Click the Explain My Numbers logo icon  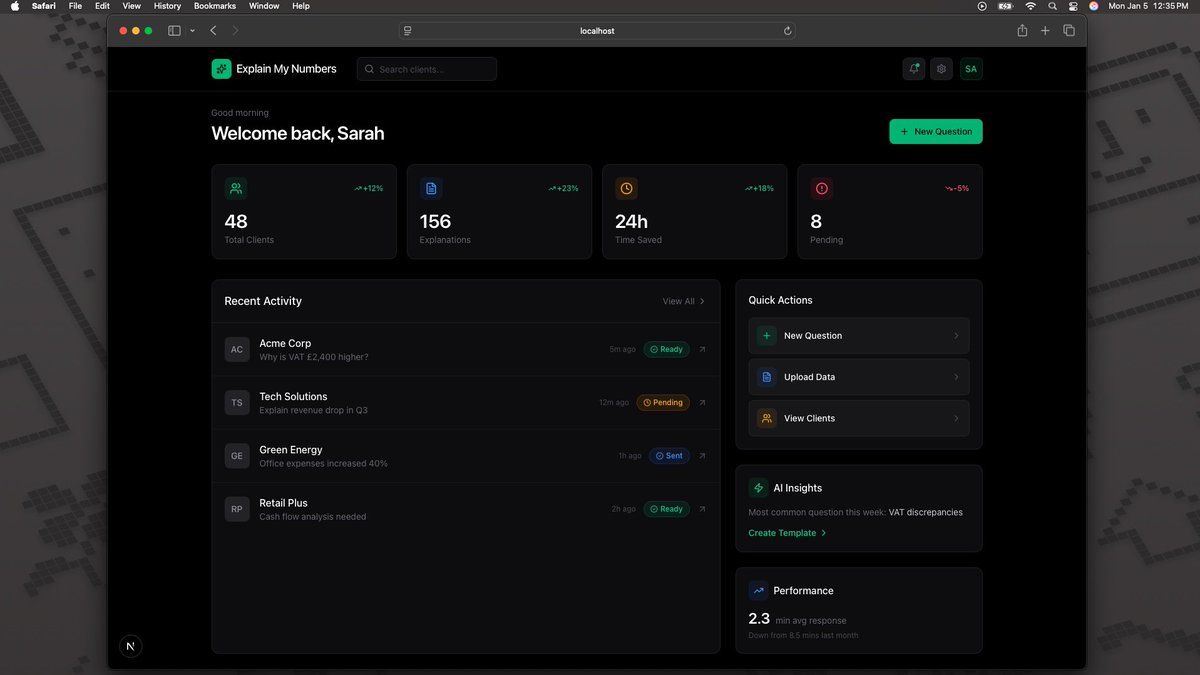(221, 69)
